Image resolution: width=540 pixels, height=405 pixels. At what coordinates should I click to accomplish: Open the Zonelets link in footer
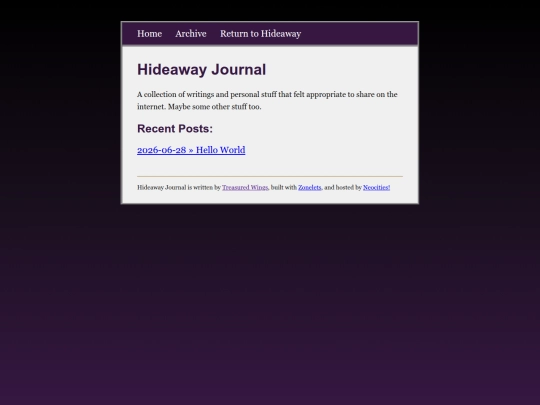tap(310, 187)
